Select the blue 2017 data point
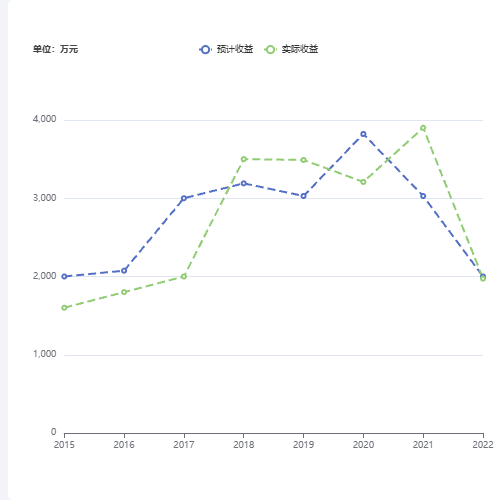The width and height of the screenshot is (500, 500). click(184, 198)
